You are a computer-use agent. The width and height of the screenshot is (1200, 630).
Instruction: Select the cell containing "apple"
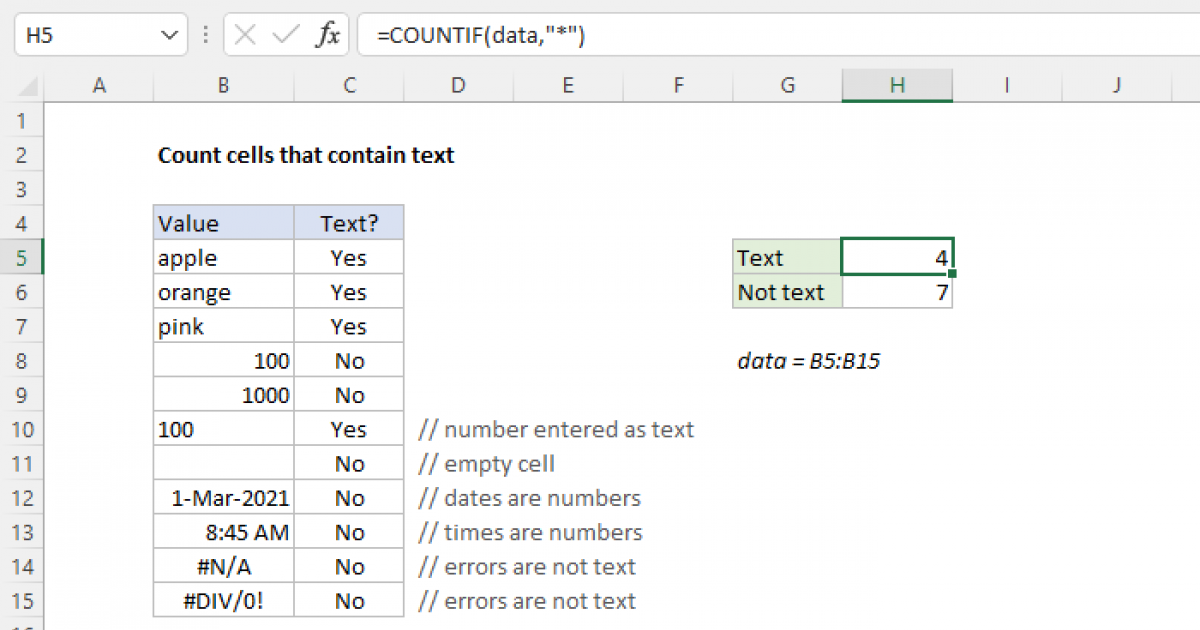[x=223, y=258]
